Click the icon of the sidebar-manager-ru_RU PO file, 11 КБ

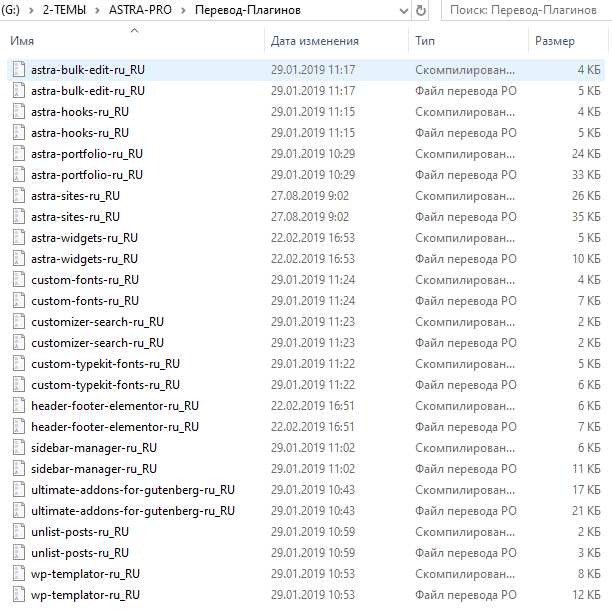click(19, 469)
